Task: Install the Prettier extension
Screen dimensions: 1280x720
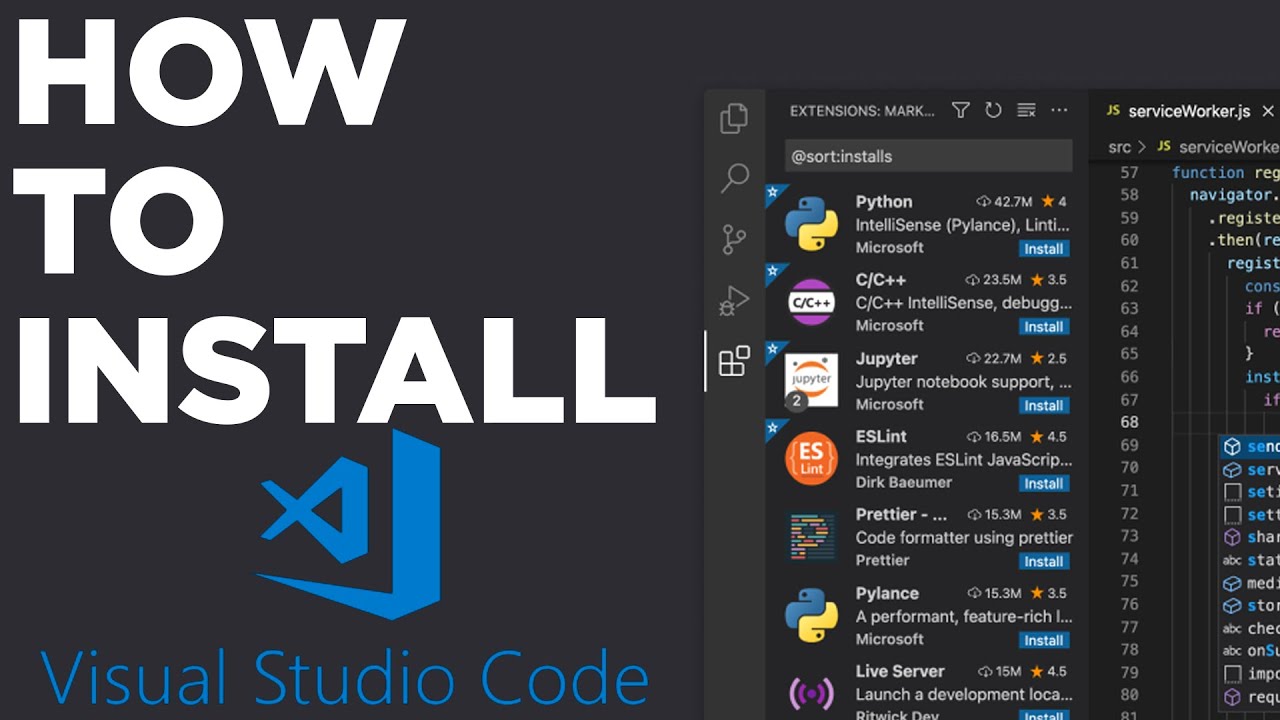Action: point(1044,561)
